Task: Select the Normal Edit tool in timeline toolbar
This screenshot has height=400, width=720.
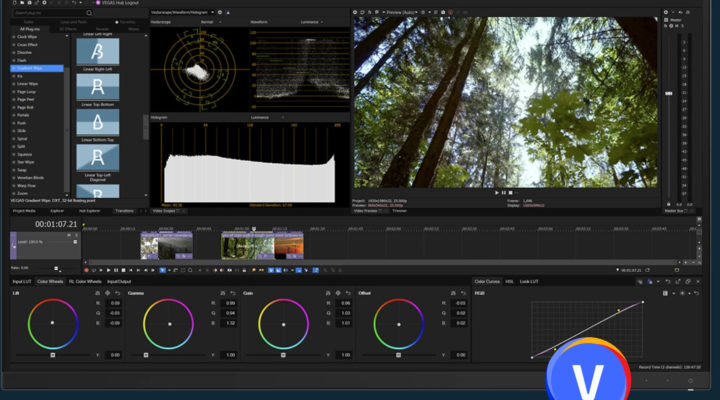Action: [162, 270]
